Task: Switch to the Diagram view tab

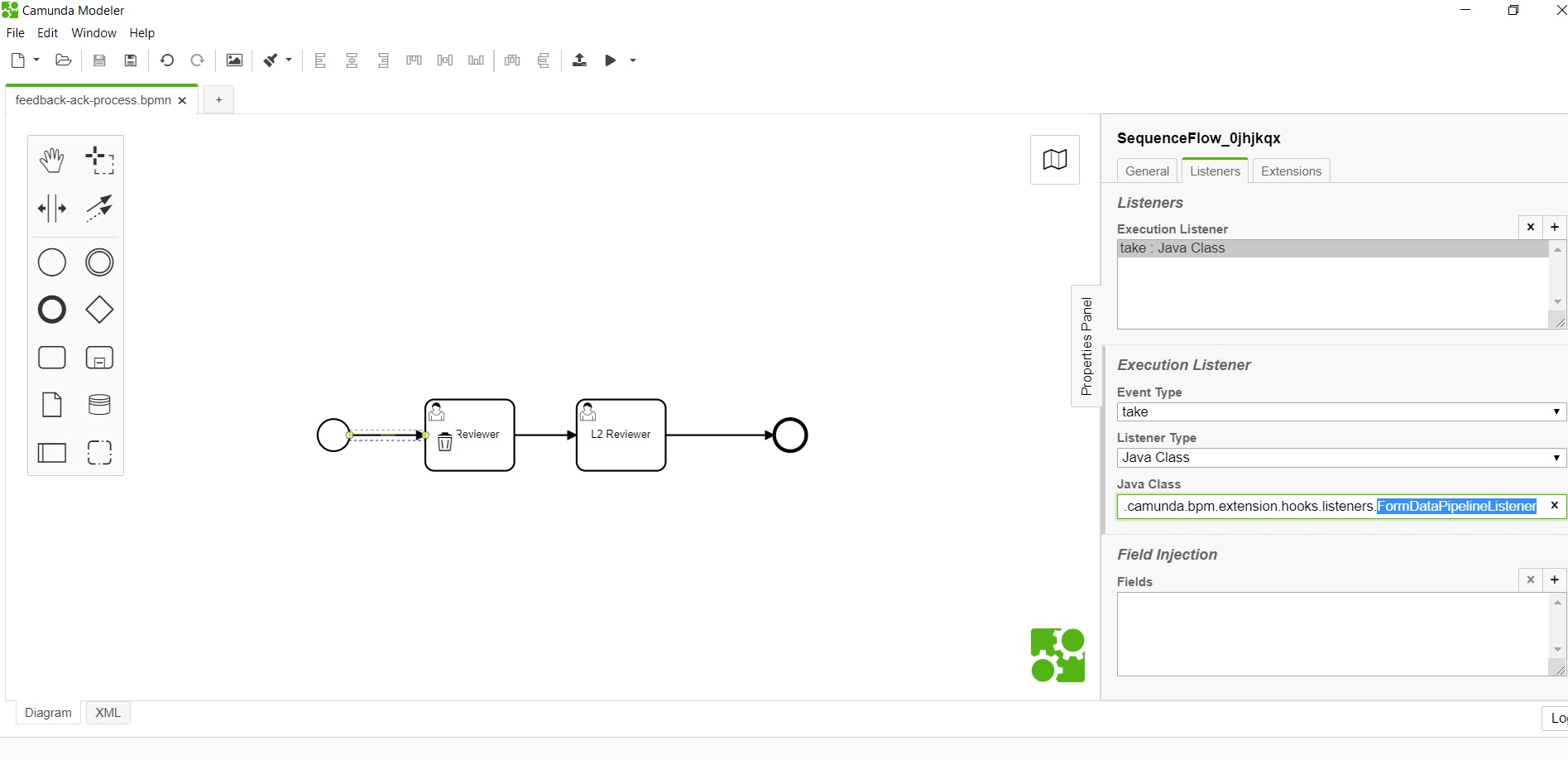Action: [x=48, y=713]
